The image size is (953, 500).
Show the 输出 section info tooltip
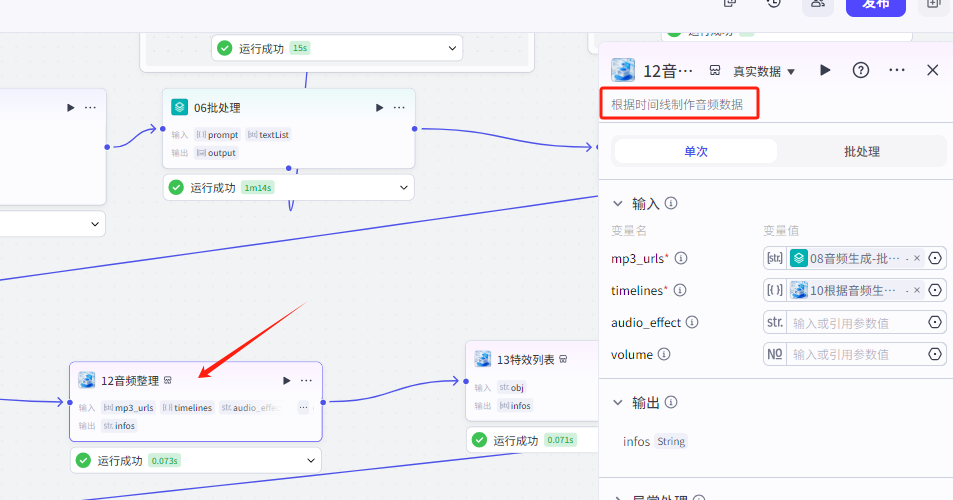671,402
